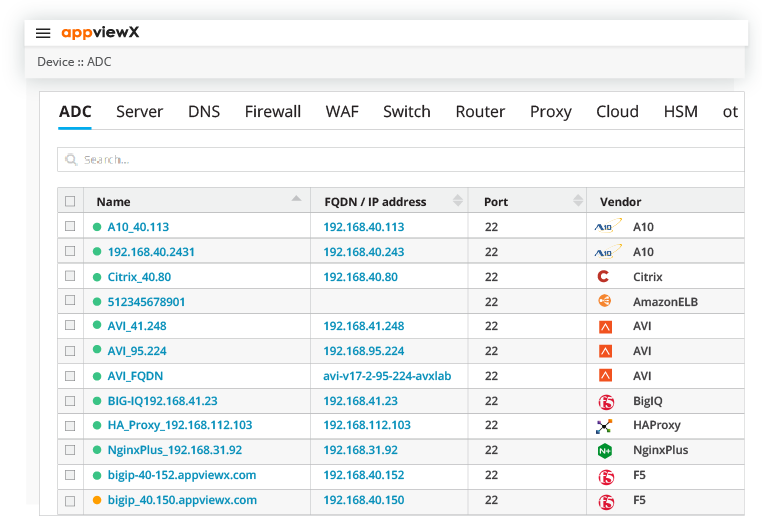
Task: Click the search magnifier icon
Action: click(71, 160)
